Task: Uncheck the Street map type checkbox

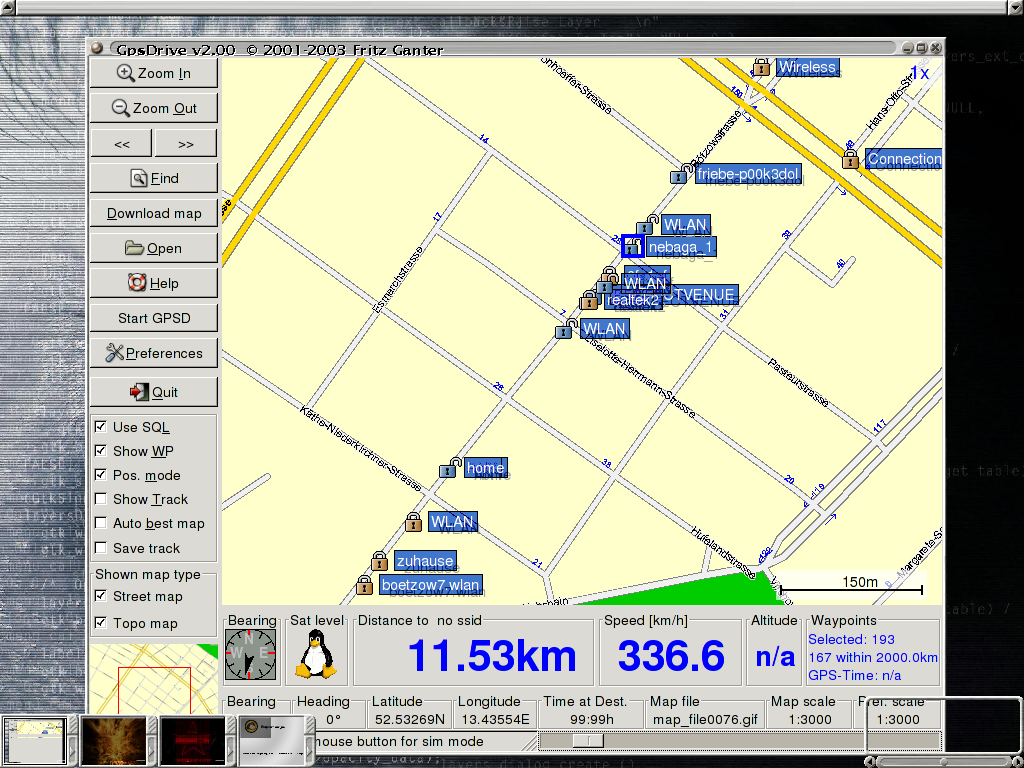Action: [x=101, y=596]
